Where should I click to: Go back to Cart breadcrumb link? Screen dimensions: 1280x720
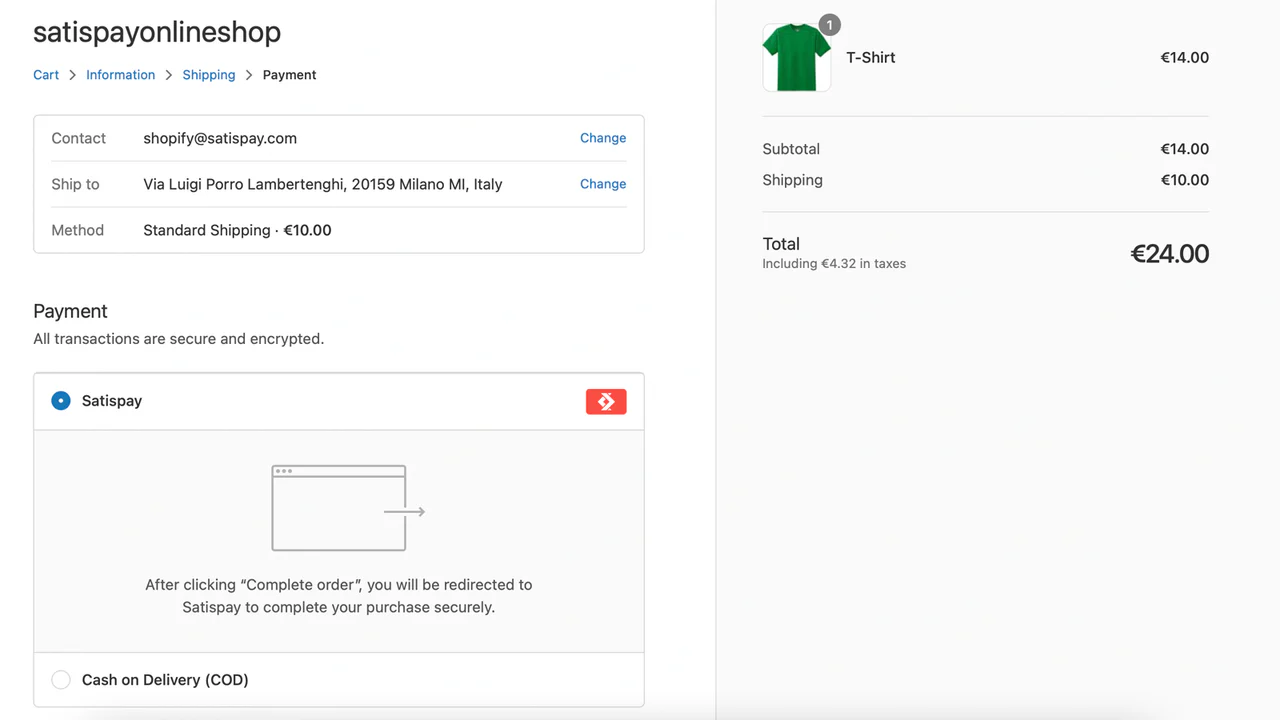46,75
